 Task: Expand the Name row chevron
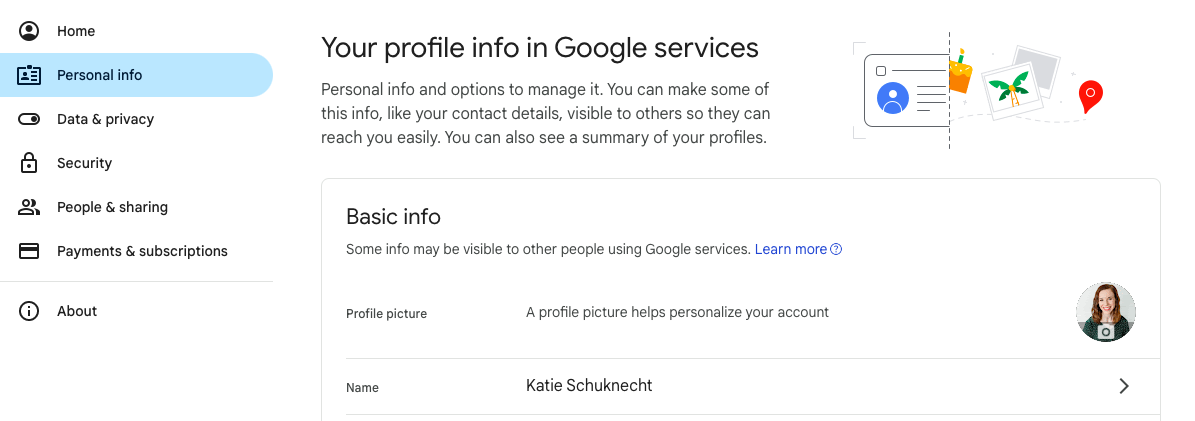pos(1124,386)
